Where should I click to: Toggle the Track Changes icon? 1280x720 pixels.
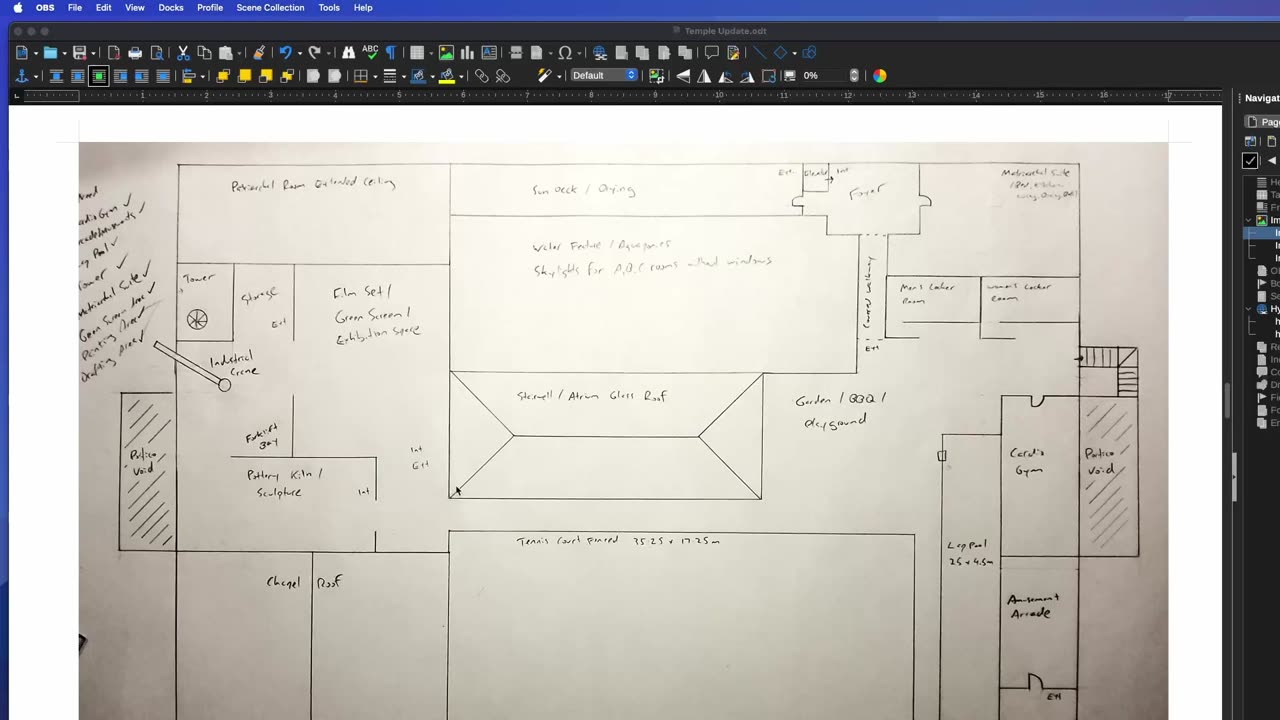(733, 52)
